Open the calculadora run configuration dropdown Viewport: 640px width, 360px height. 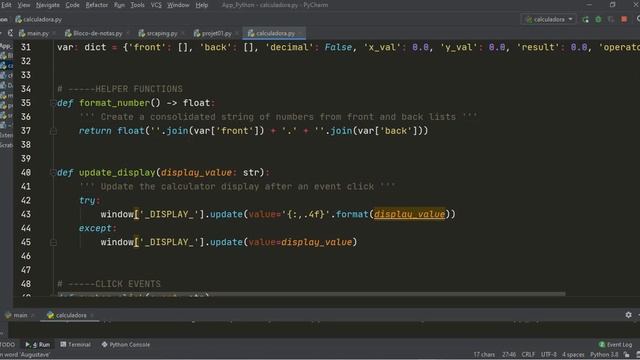[x=548, y=19]
